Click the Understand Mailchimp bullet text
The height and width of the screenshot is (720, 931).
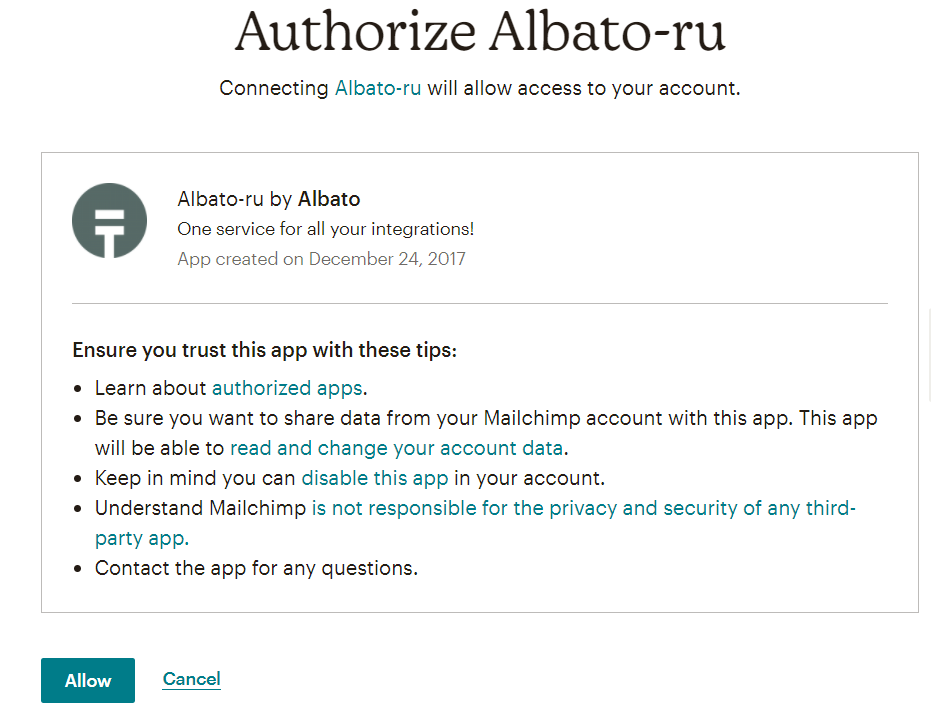coord(201,508)
